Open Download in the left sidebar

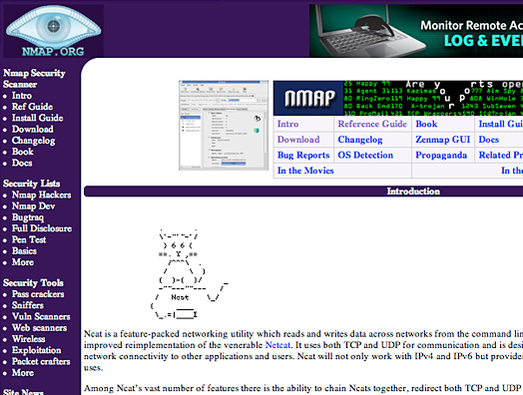(x=33, y=129)
